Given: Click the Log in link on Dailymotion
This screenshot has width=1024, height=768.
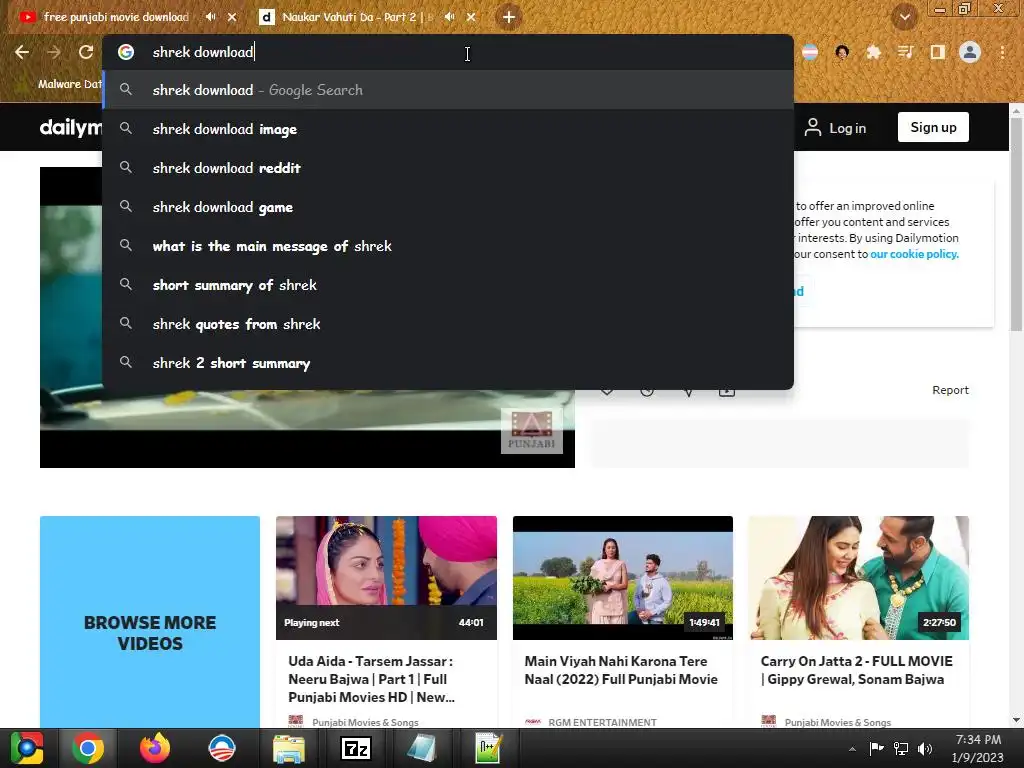Looking at the screenshot, I should [x=835, y=128].
